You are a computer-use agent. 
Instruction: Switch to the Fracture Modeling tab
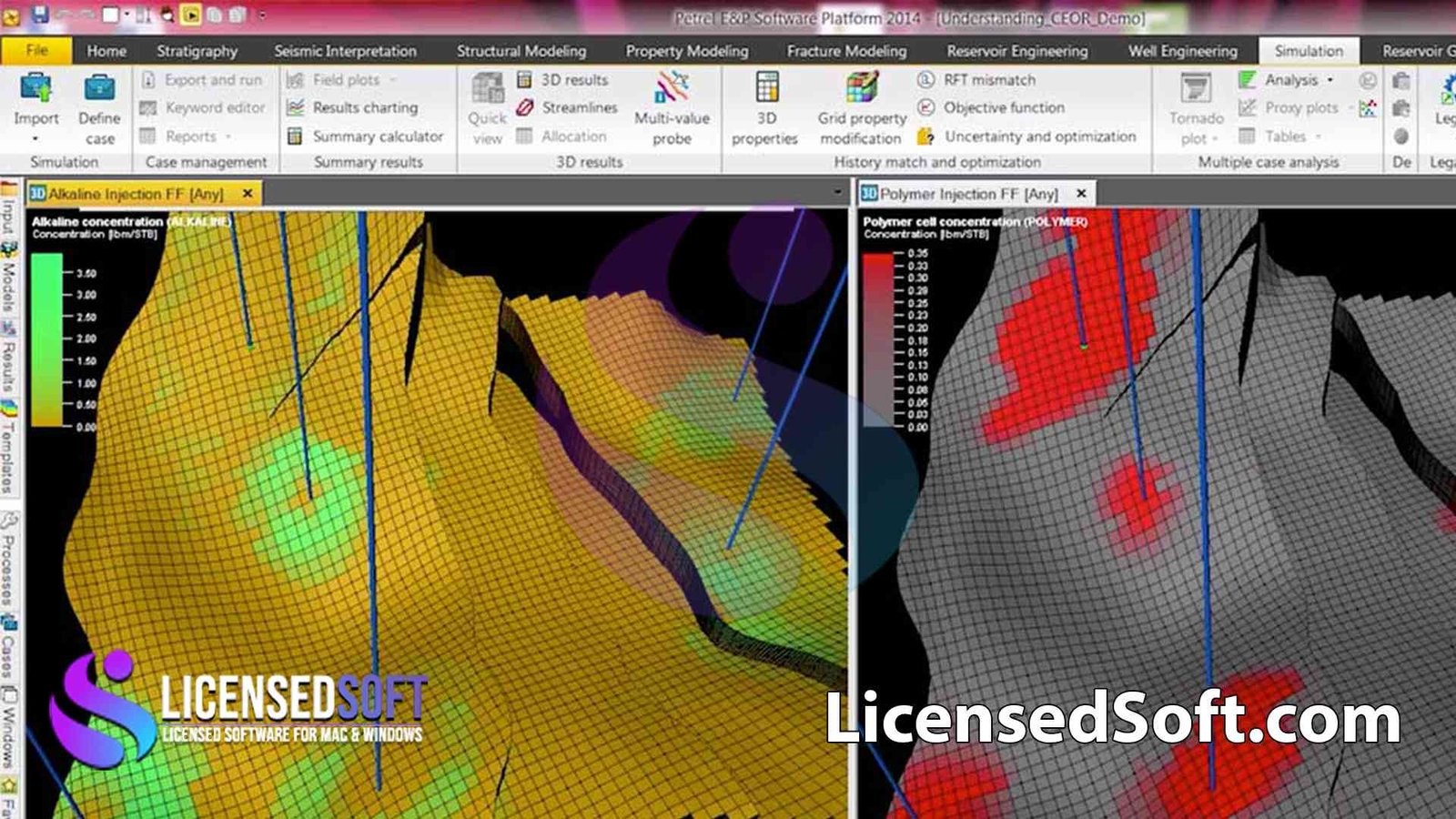tap(846, 51)
